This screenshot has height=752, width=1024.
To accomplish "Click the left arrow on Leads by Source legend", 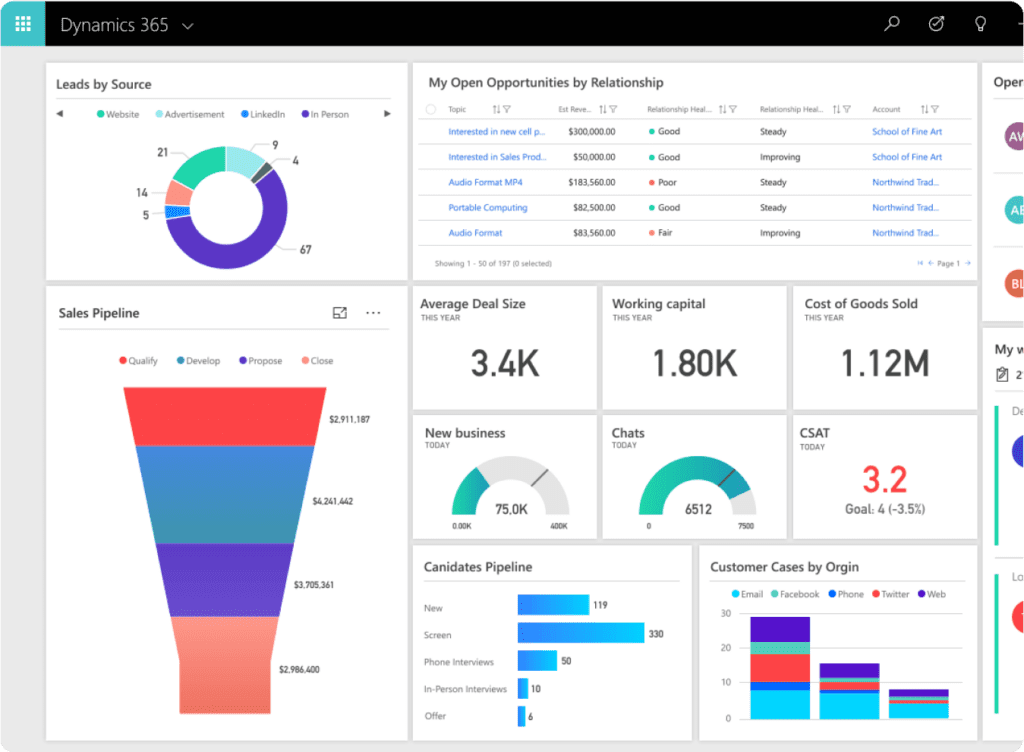I will (62, 114).
